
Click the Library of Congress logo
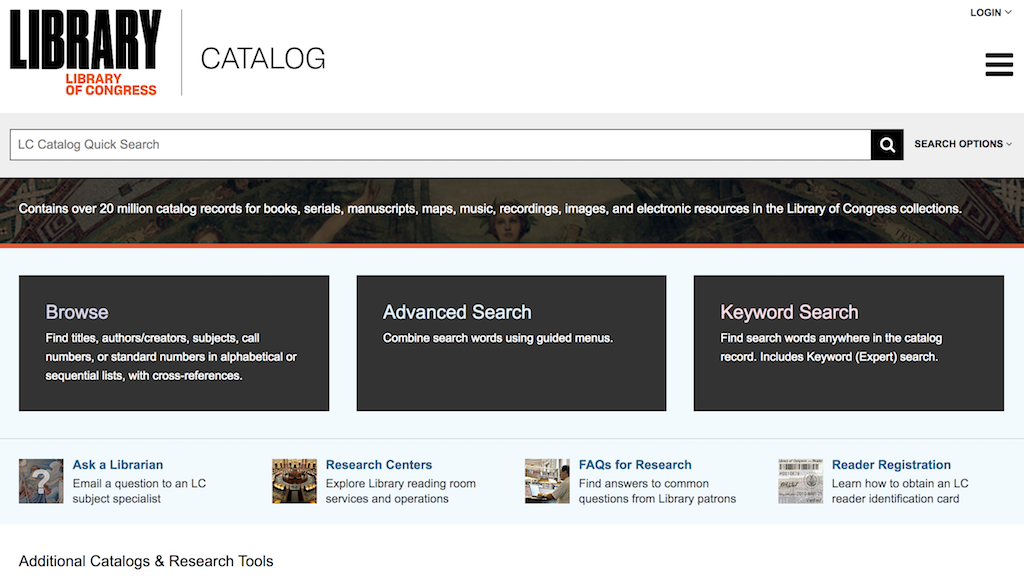(x=84, y=50)
